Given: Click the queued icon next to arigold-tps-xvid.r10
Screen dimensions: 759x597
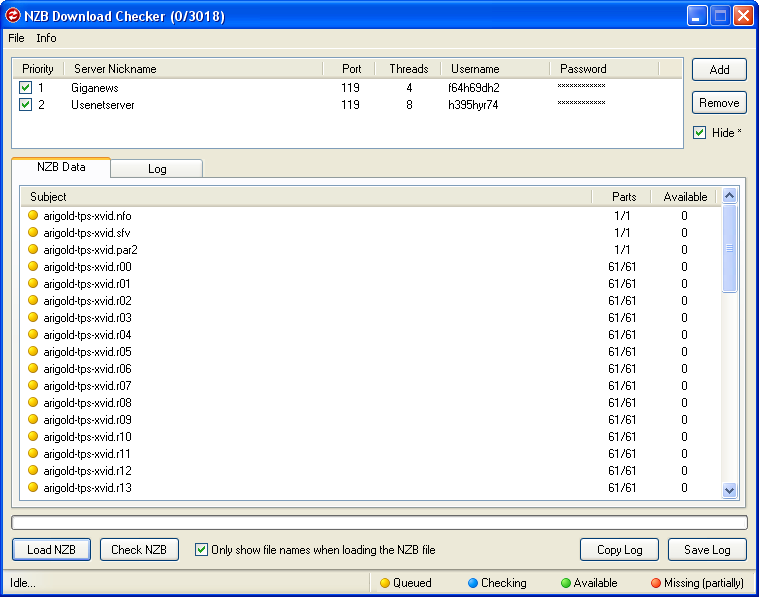Looking at the screenshot, I should [x=33, y=436].
